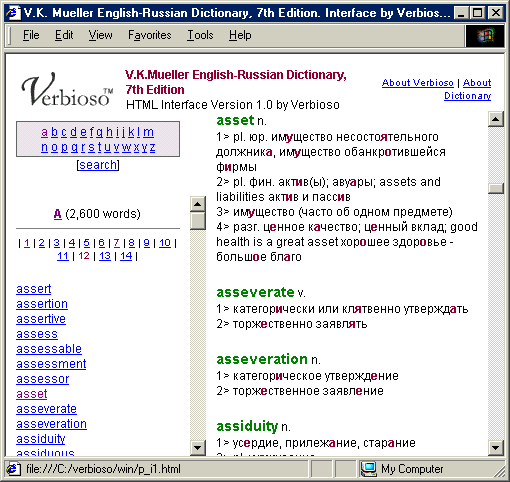The image size is (510, 482).
Task: Click the dictionary title heading text
Action: pos(236,82)
